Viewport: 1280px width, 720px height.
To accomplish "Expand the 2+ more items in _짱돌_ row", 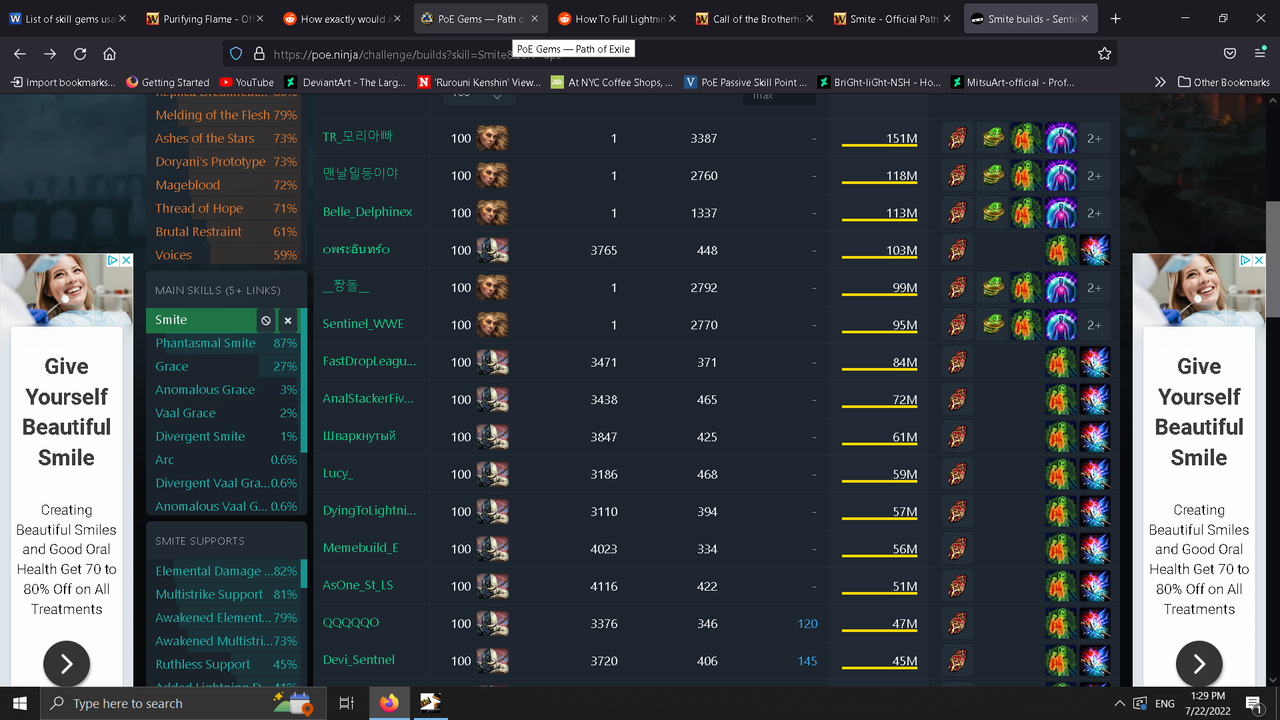I will coord(1094,287).
